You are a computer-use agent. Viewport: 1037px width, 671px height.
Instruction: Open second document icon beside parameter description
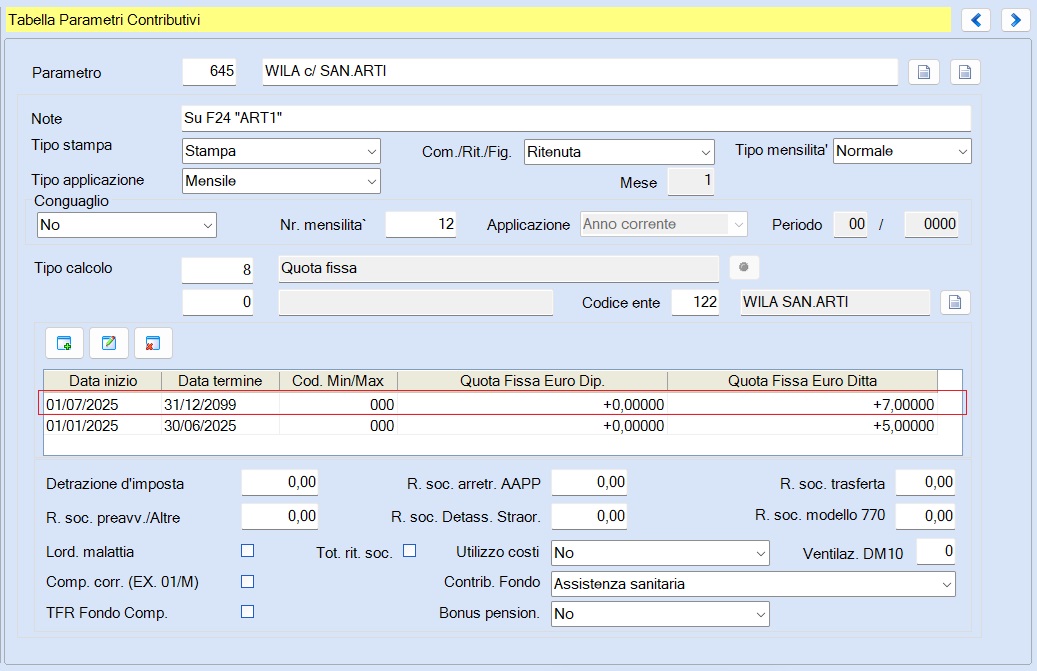[965, 72]
